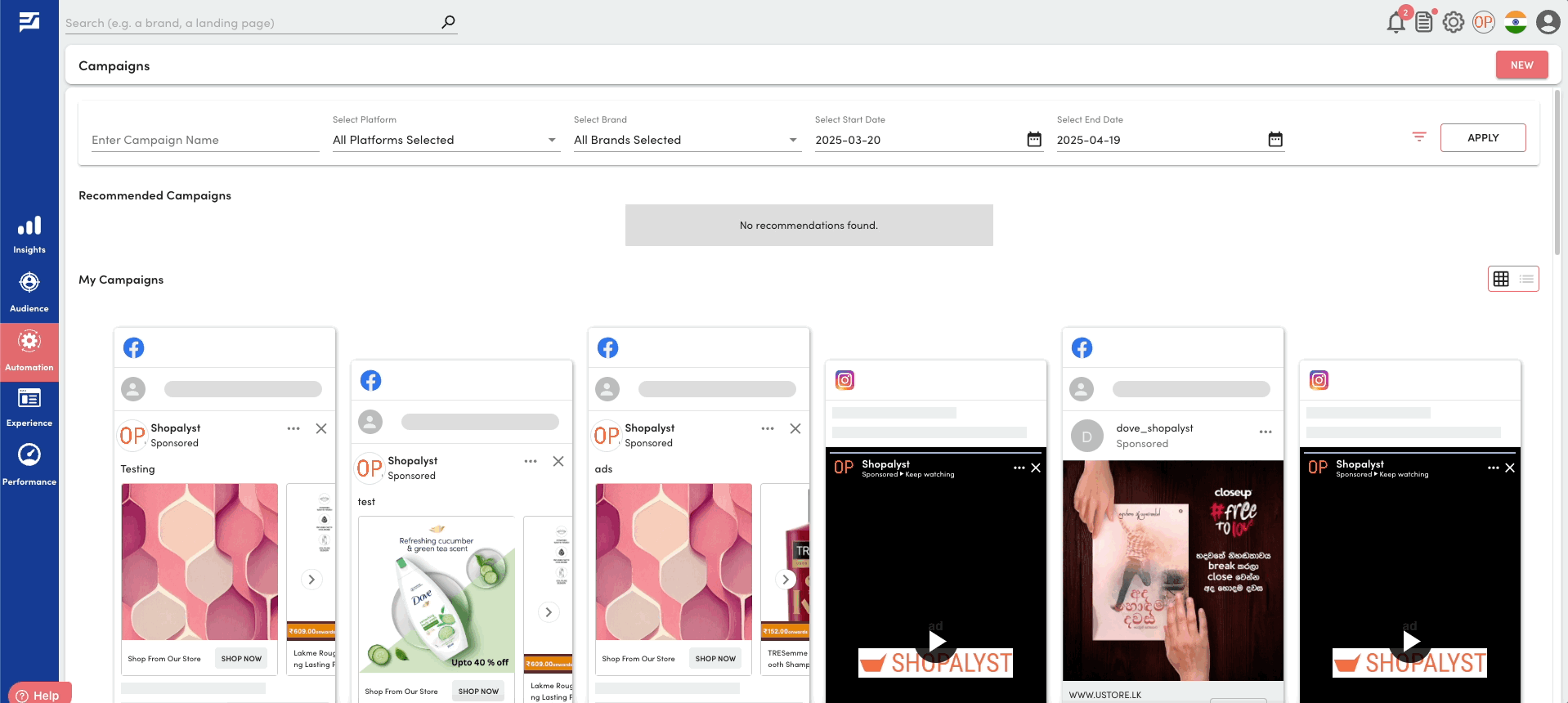Click WWW.USTORE.LK link text

1105,695
